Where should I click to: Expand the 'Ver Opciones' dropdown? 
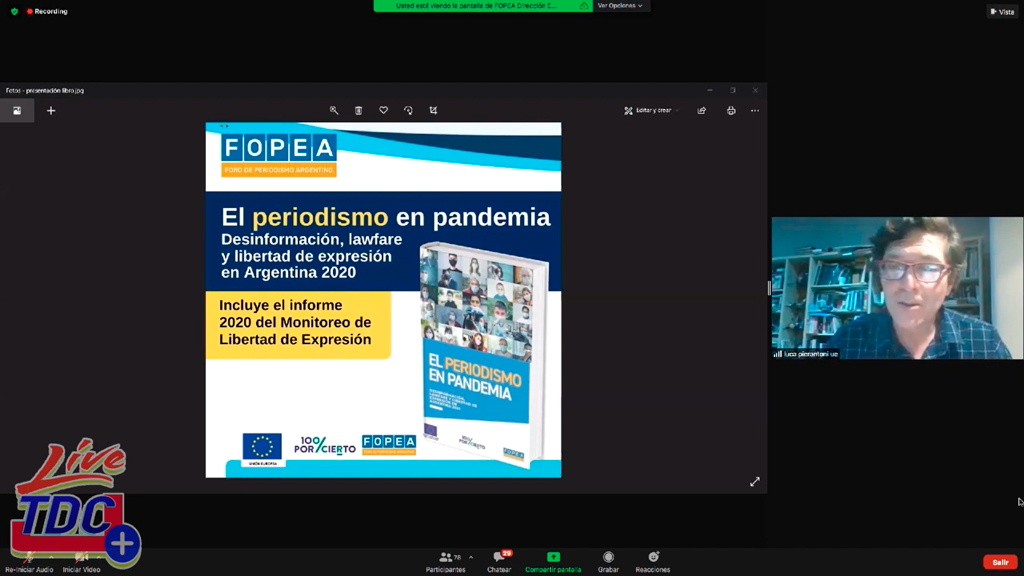(x=620, y=6)
